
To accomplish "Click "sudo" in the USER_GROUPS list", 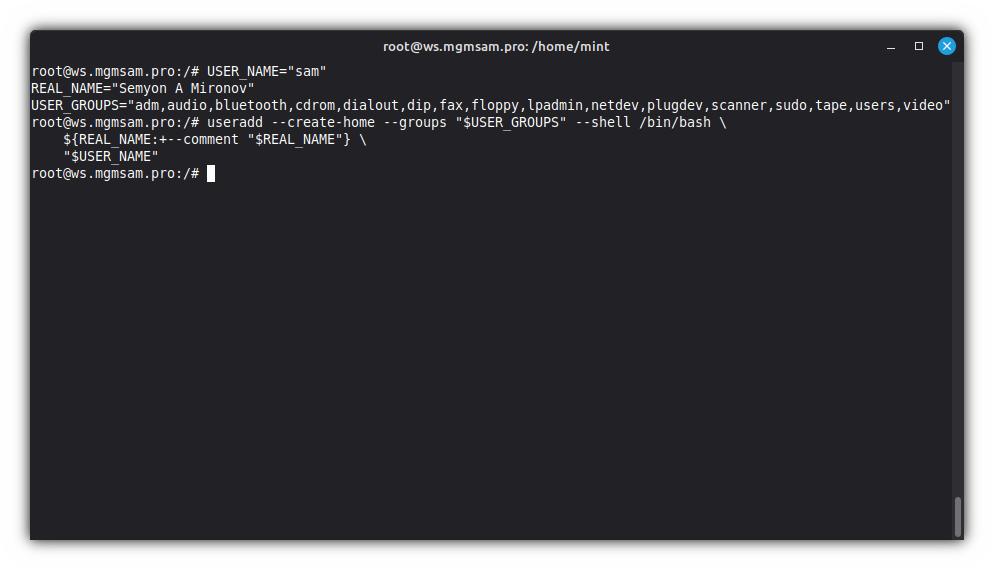I will point(791,105).
